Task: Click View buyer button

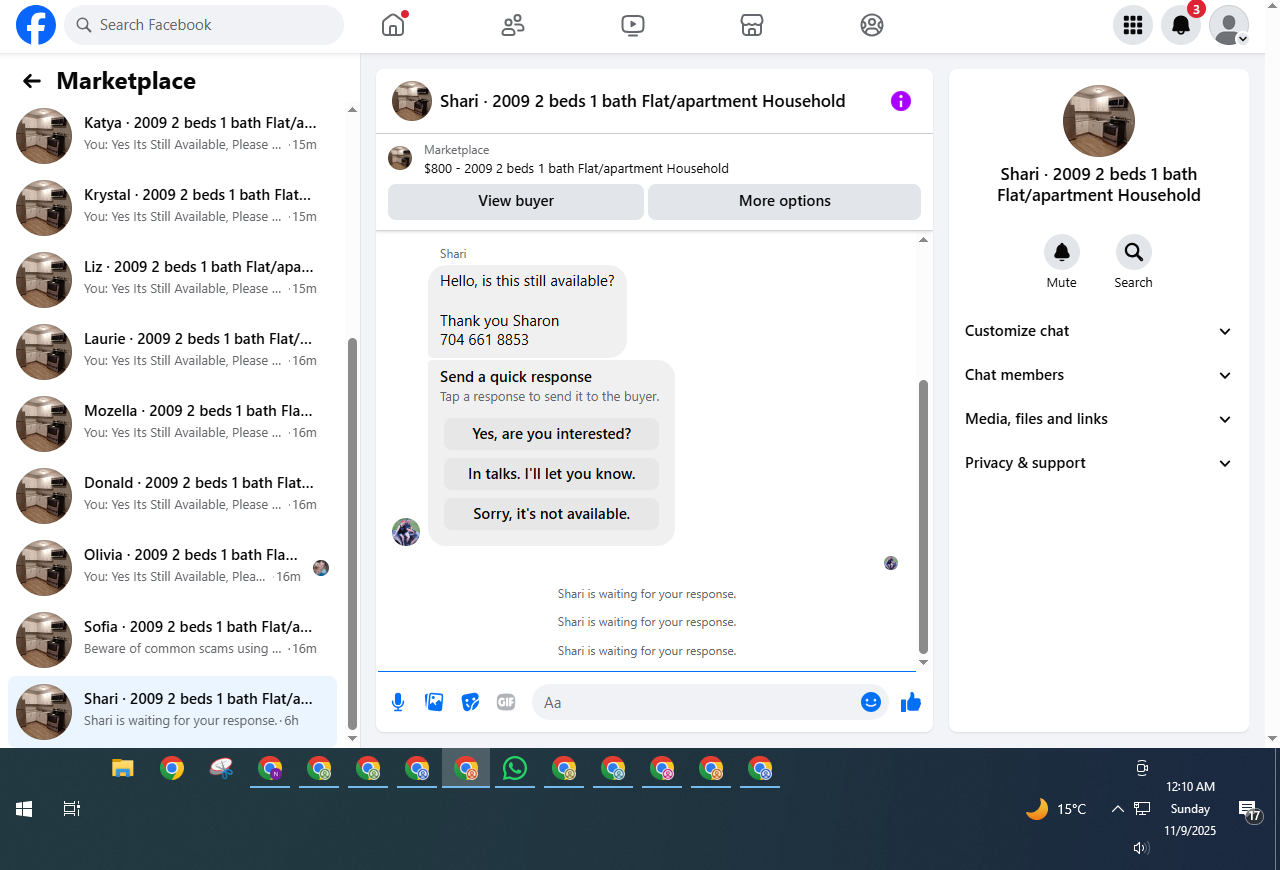Action: (516, 201)
